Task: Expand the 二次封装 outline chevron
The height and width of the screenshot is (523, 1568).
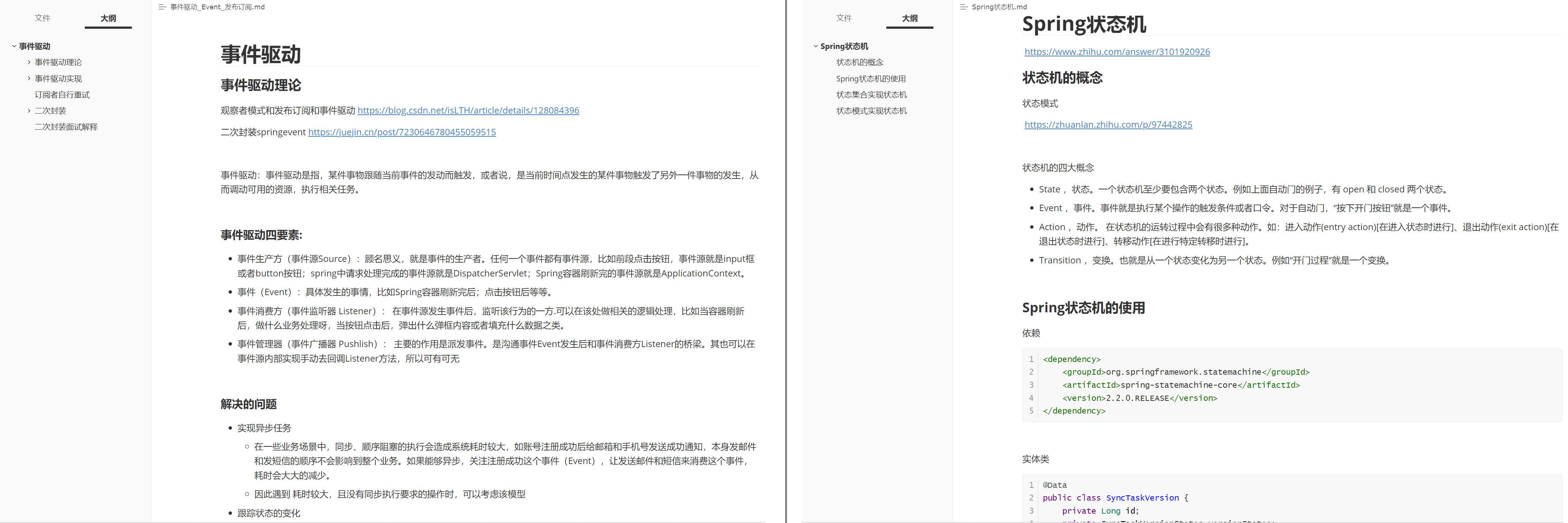Action: (x=29, y=111)
